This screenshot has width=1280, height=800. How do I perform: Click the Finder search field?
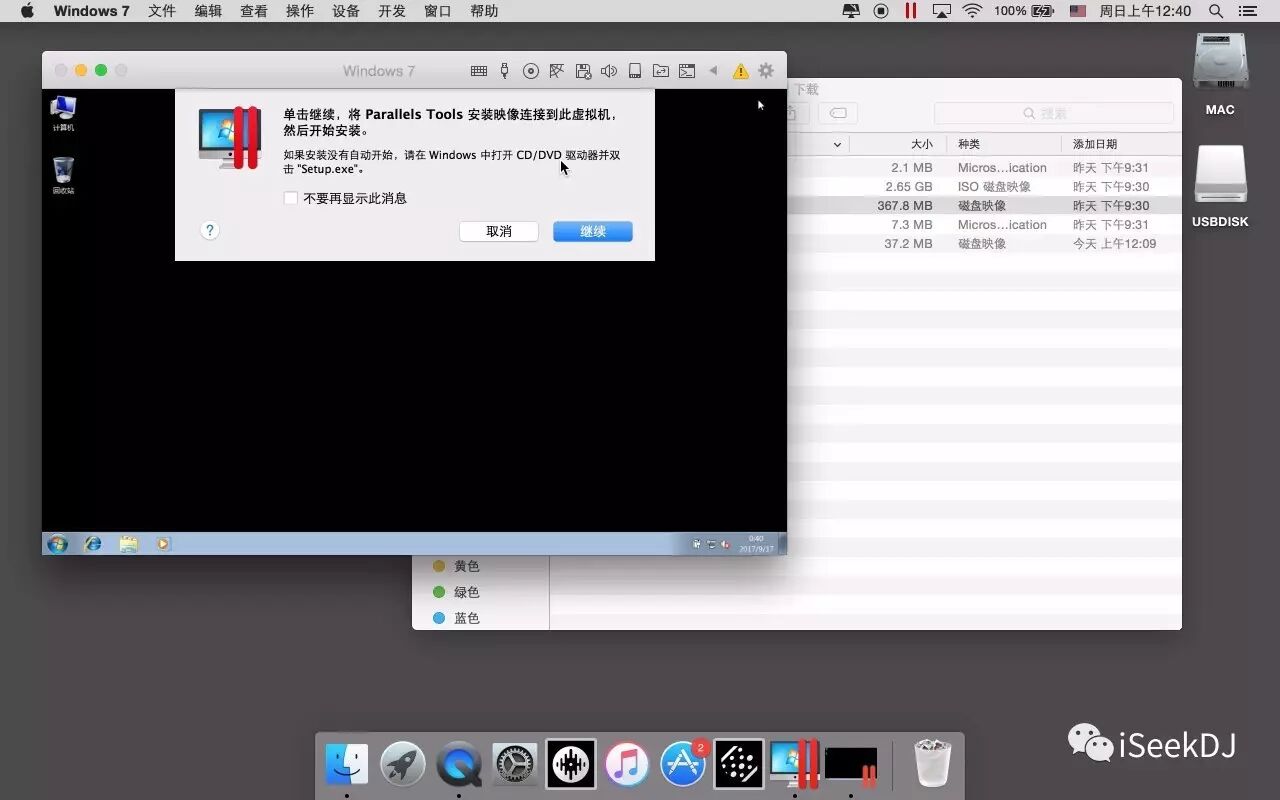(x=1054, y=113)
